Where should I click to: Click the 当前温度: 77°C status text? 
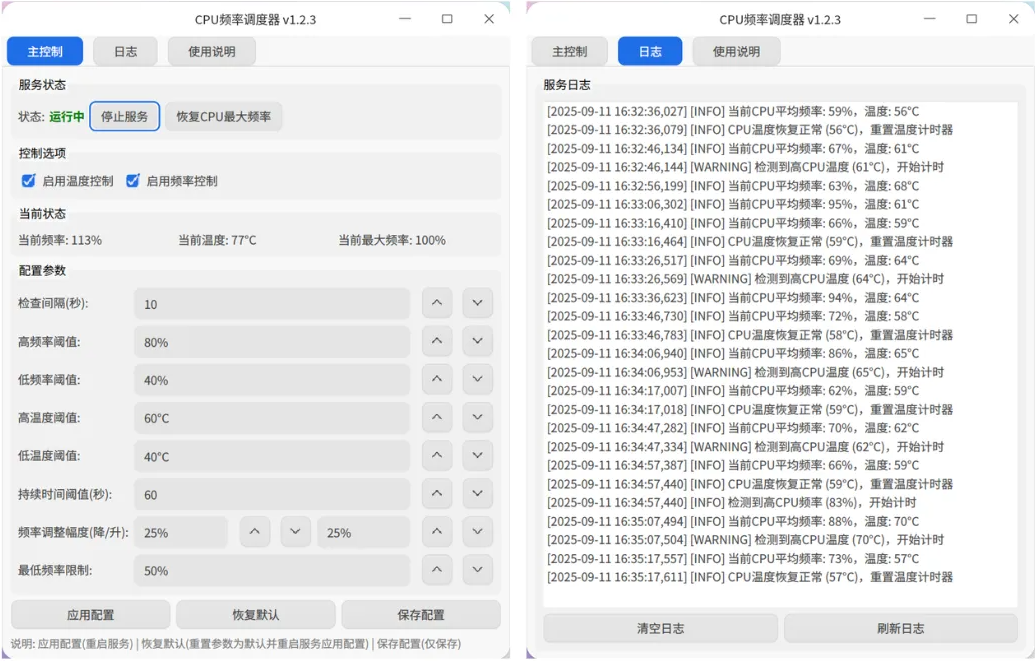click(x=217, y=240)
